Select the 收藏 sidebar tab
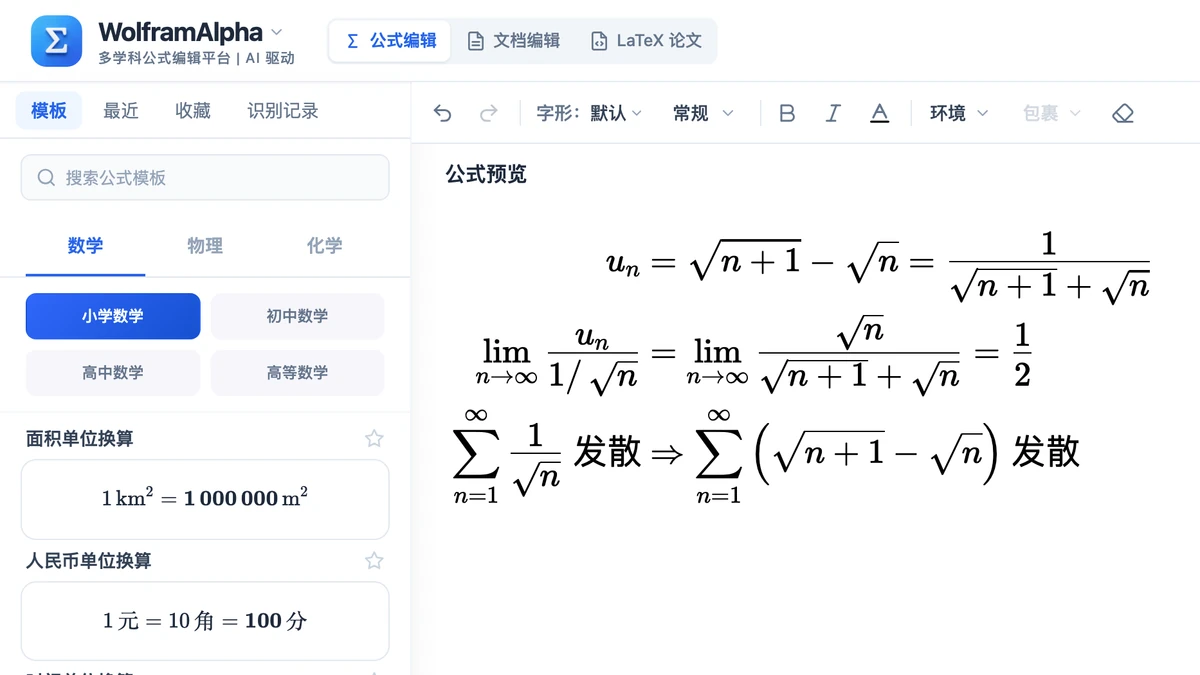Screen dimensions: 1200x675 (193, 110)
